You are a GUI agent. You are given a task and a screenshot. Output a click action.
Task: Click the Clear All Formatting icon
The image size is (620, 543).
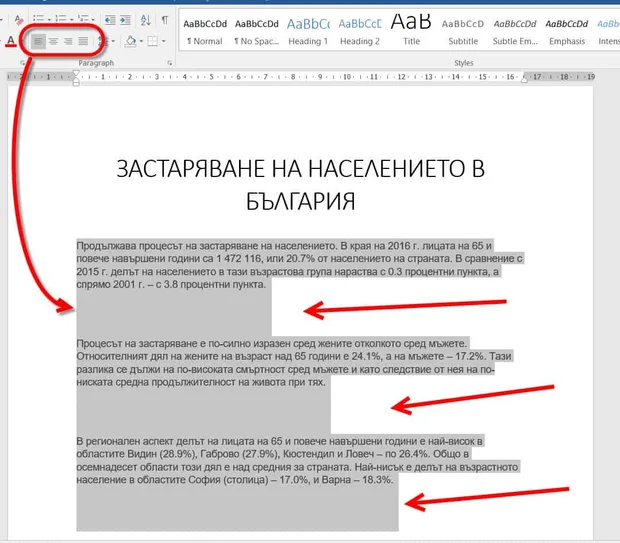[19, 19]
